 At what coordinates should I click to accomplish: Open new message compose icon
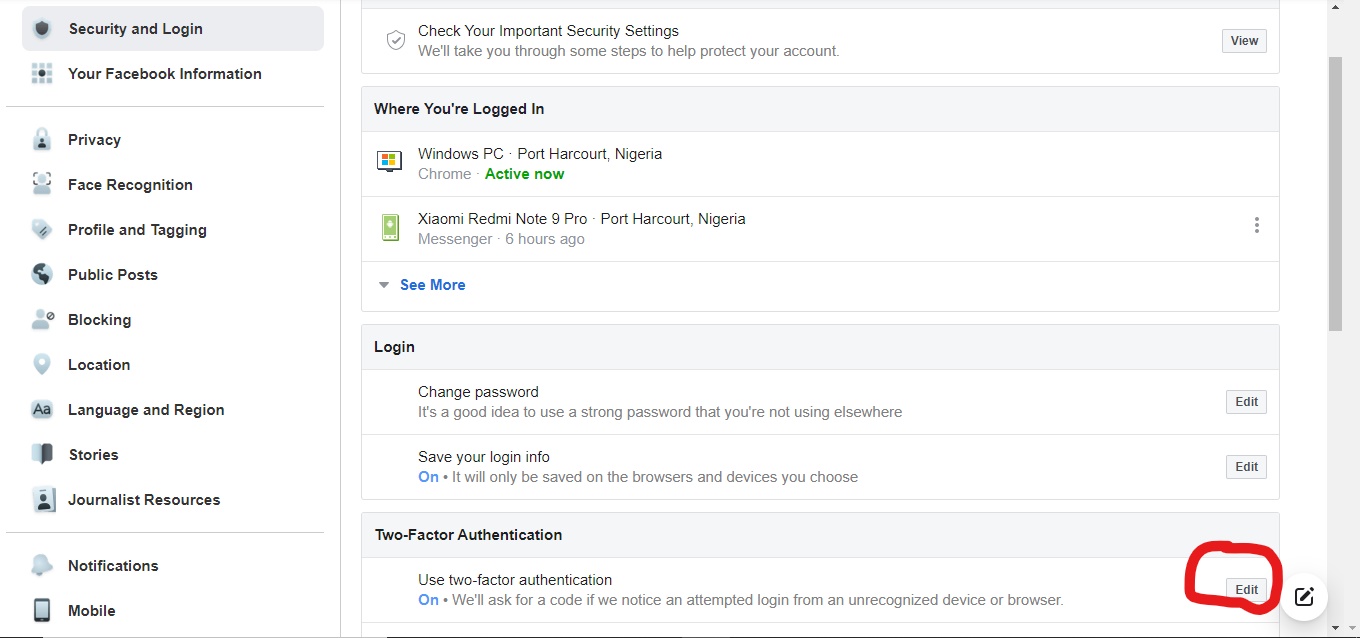pyautogui.click(x=1304, y=597)
